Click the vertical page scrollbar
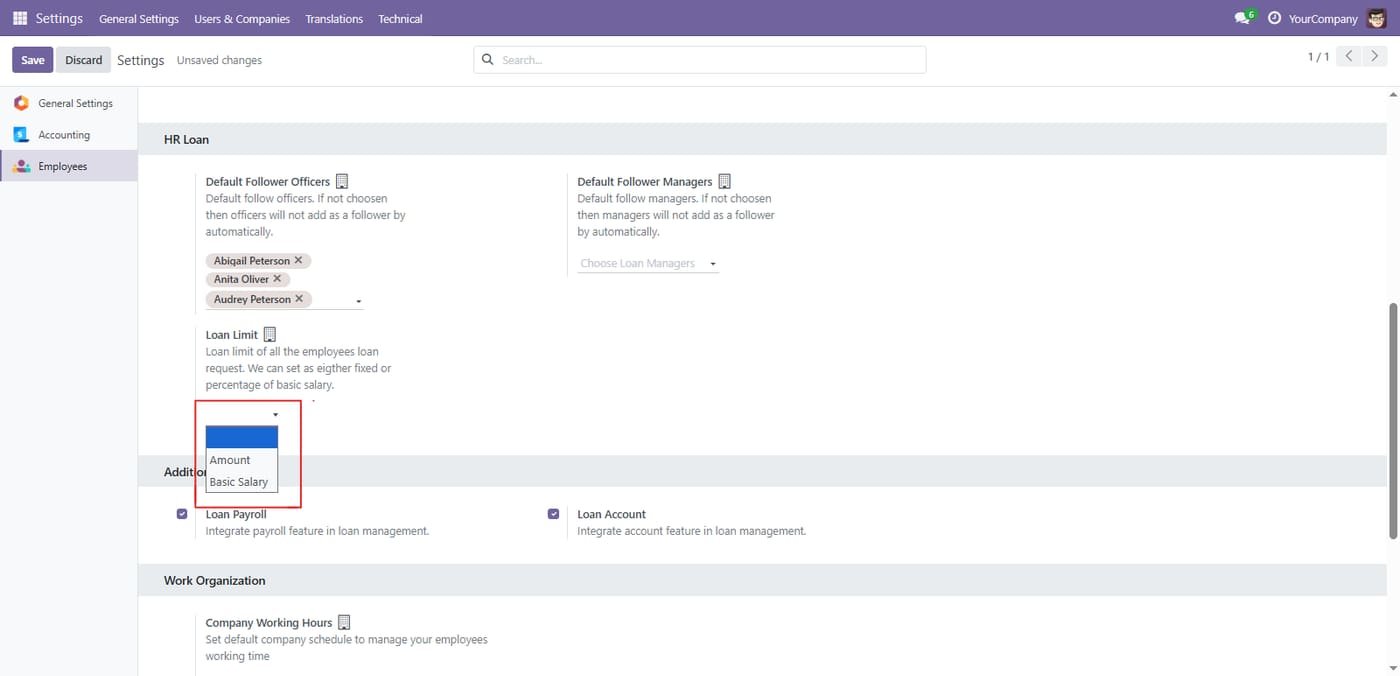 tap(1394, 420)
